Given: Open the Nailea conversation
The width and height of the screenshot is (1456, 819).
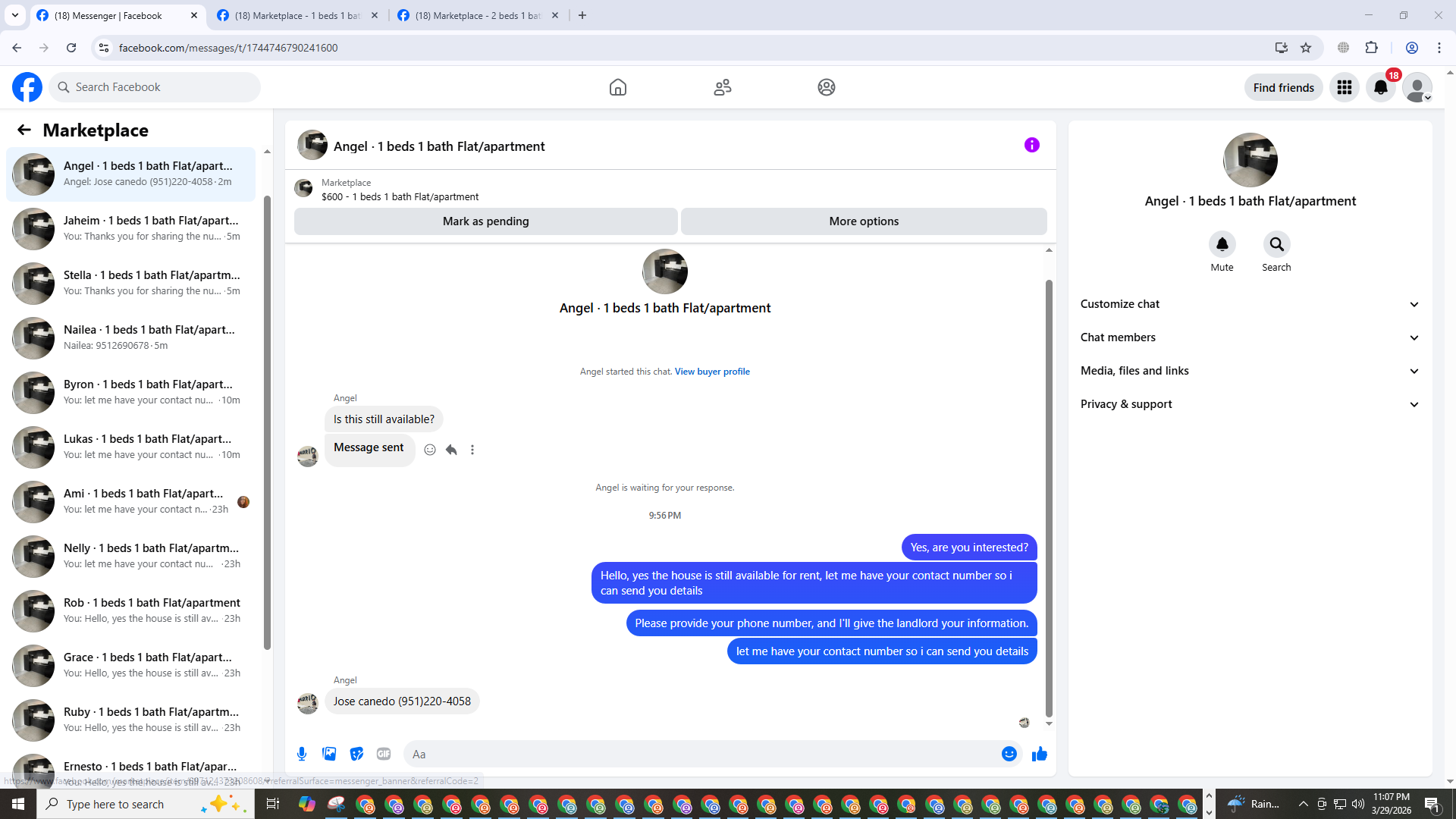Looking at the screenshot, I should 130,337.
